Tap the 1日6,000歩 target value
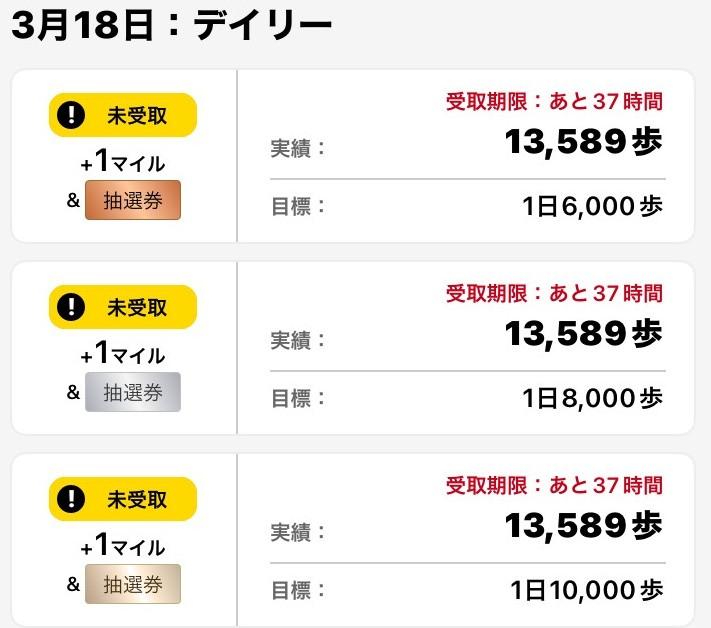This screenshot has width=711, height=628. 592,207
